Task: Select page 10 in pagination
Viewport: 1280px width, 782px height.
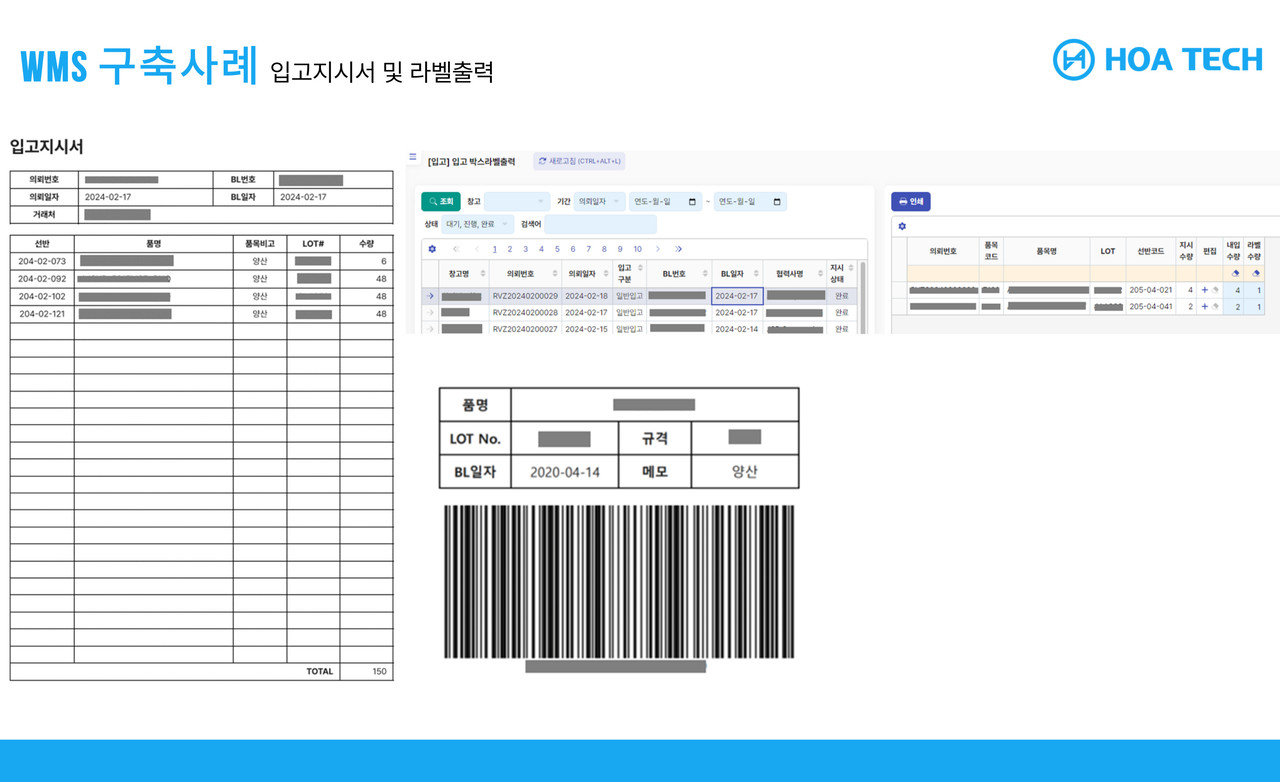Action: (x=637, y=249)
